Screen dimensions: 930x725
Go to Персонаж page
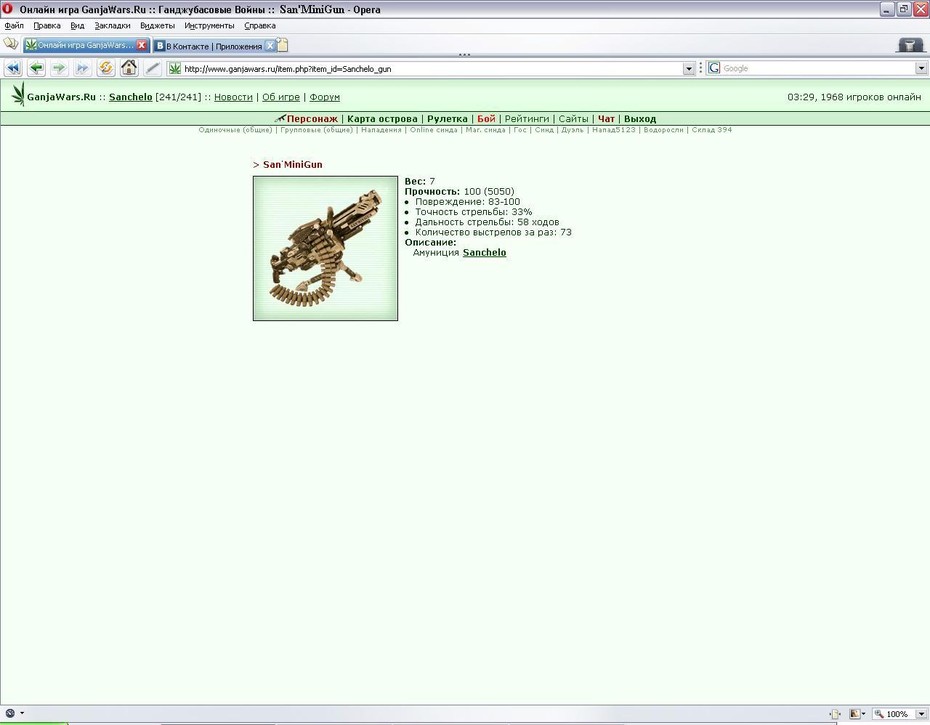(x=312, y=119)
